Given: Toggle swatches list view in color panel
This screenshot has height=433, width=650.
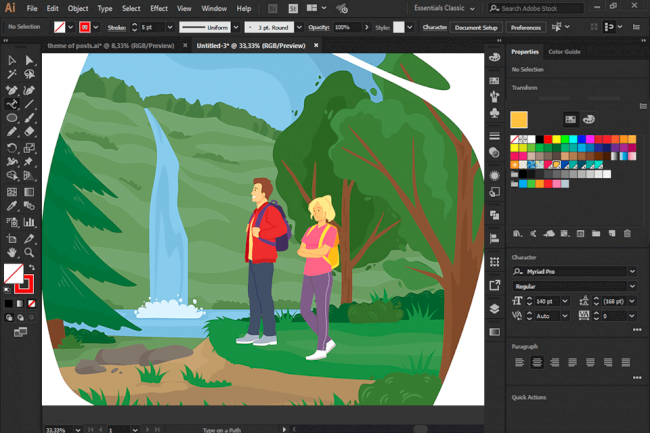Looking at the screenshot, I should click(x=569, y=119).
